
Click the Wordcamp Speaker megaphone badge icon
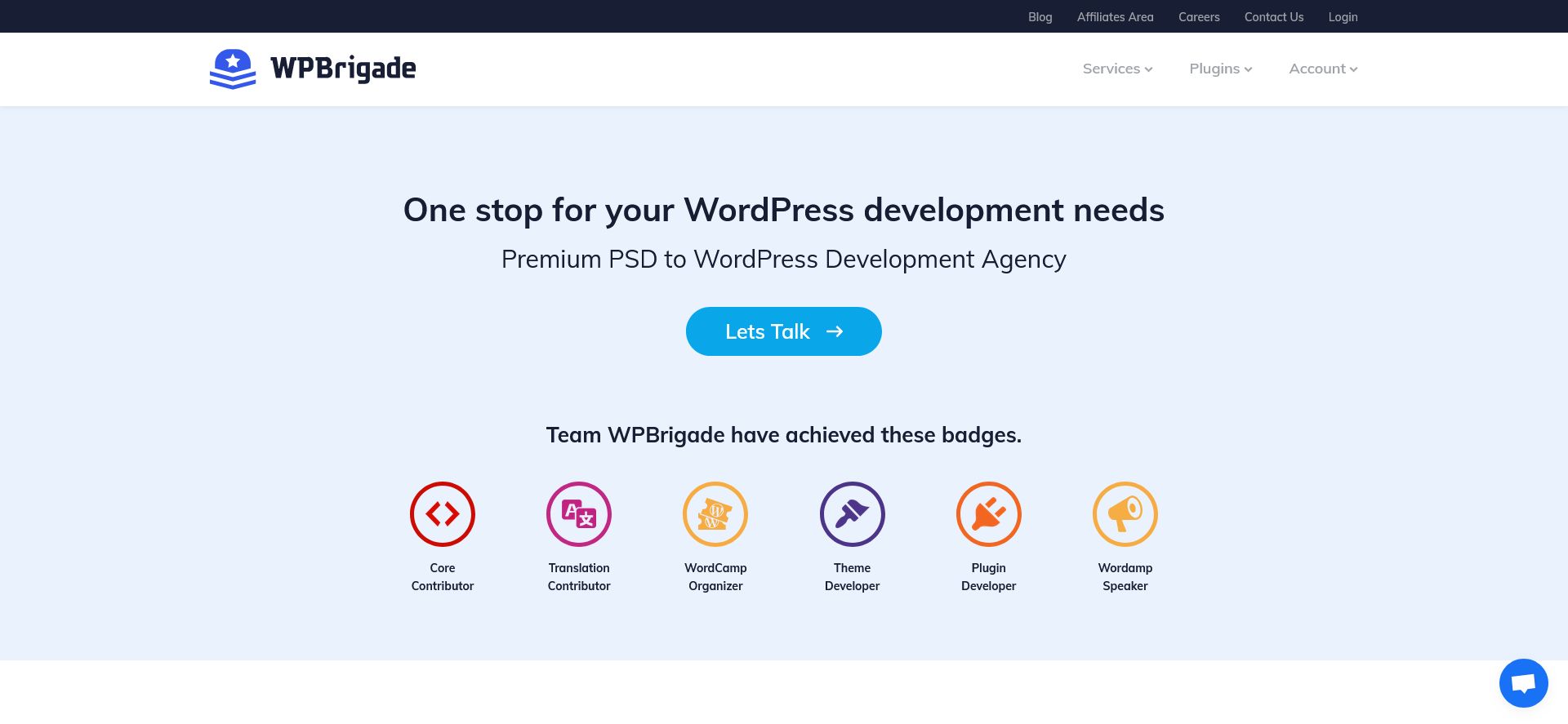1125,514
